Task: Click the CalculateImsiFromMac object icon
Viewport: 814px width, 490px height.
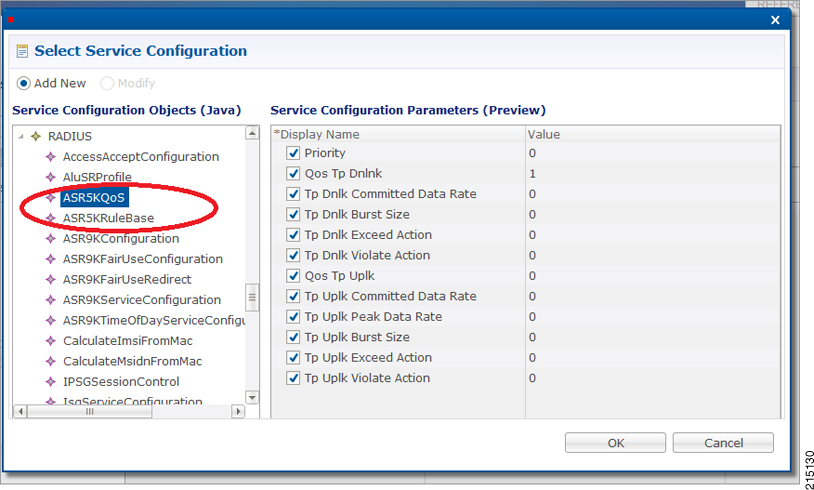Action: (x=50, y=341)
